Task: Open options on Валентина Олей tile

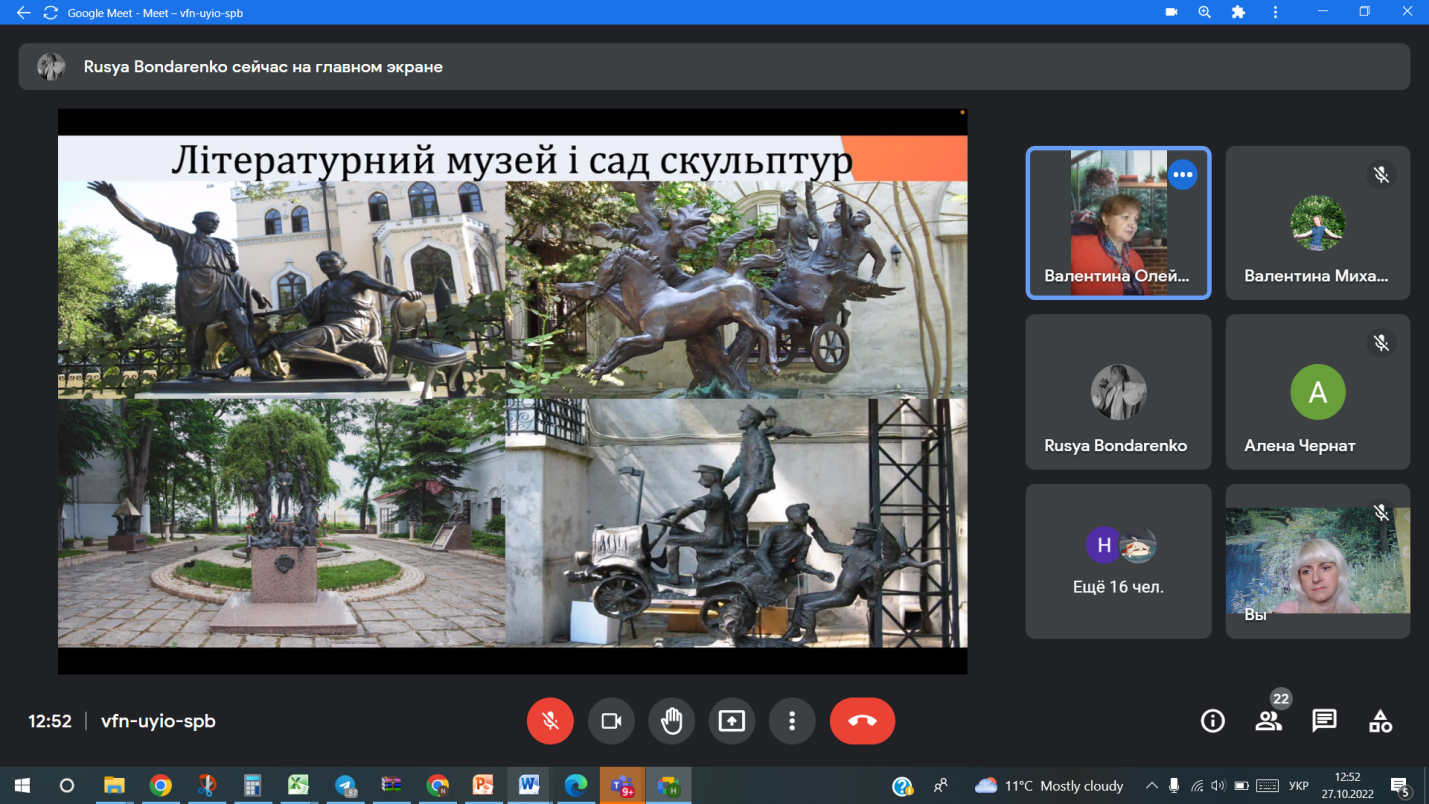Action: click(1182, 175)
